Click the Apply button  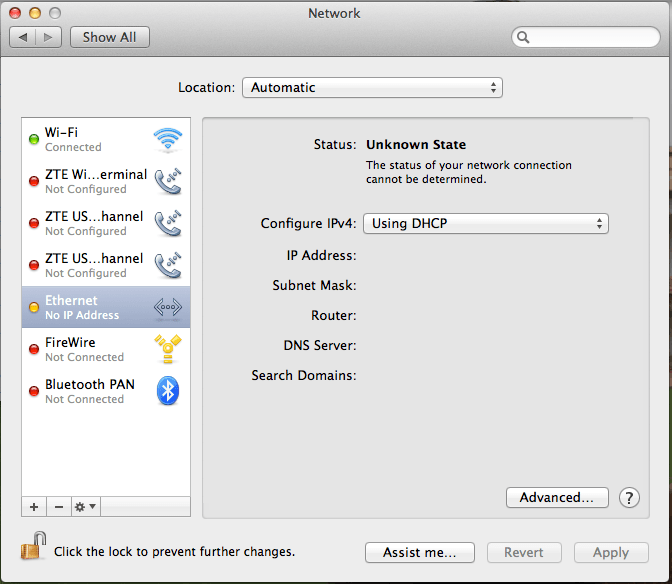(611, 552)
